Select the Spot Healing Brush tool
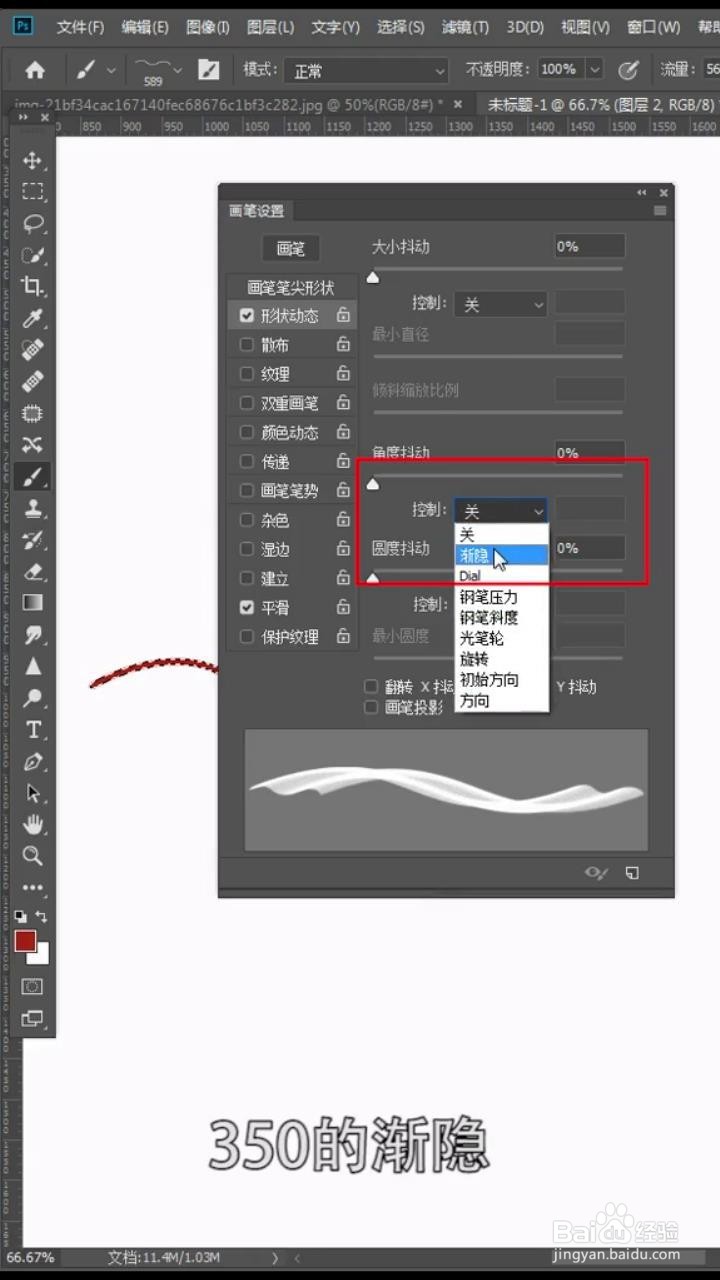The width and height of the screenshot is (720, 1280). [x=33, y=350]
